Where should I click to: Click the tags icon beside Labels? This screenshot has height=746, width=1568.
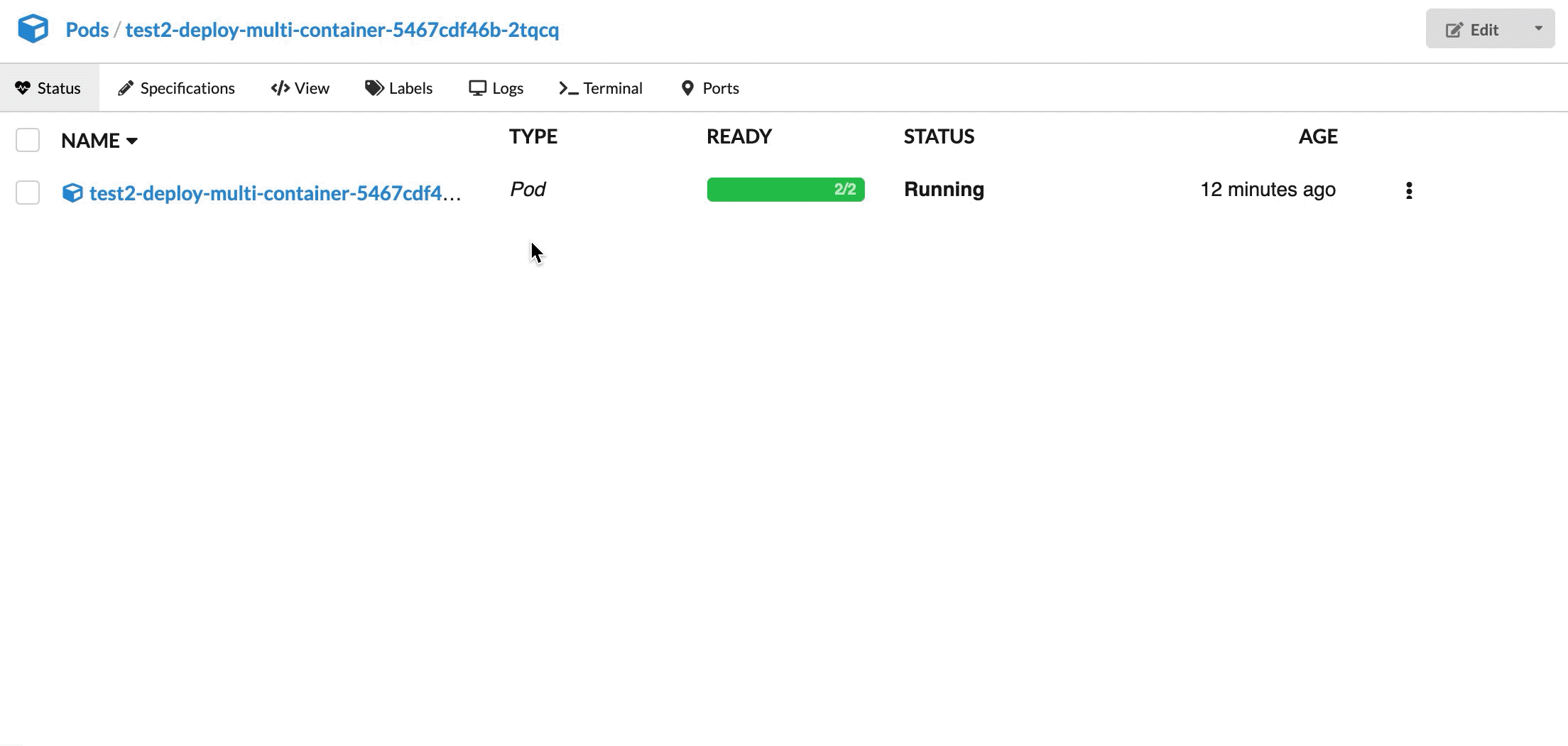(x=374, y=88)
